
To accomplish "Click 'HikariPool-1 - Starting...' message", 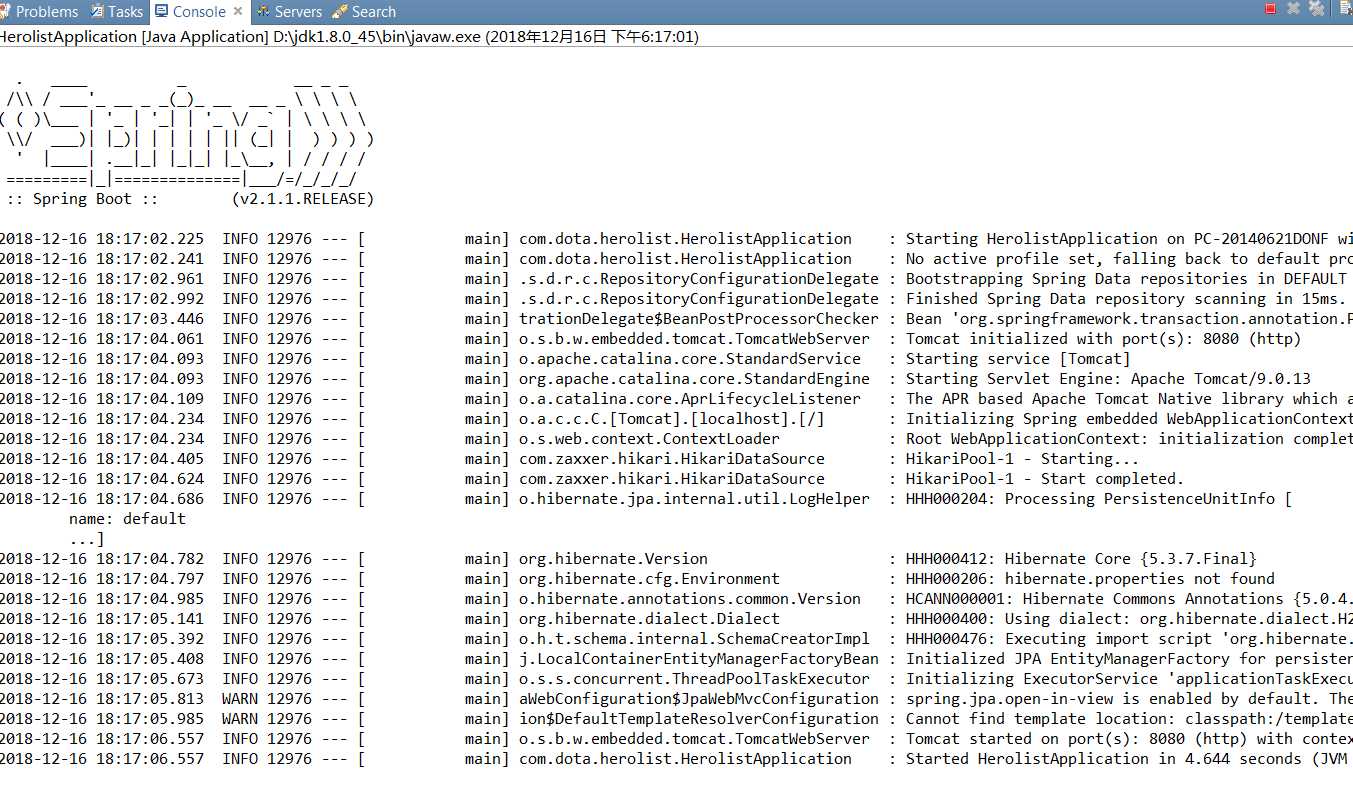I will click(1022, 459).
